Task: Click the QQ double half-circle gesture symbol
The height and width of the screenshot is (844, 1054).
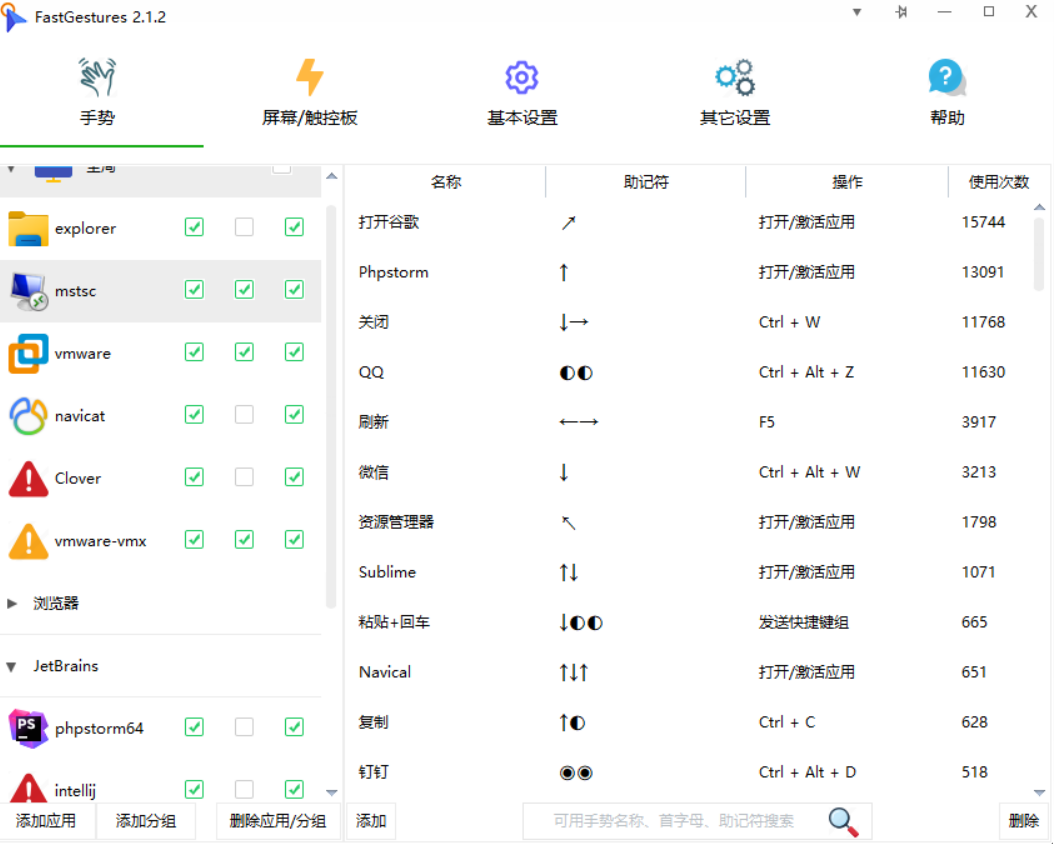Action: click(x=576, y=372)
